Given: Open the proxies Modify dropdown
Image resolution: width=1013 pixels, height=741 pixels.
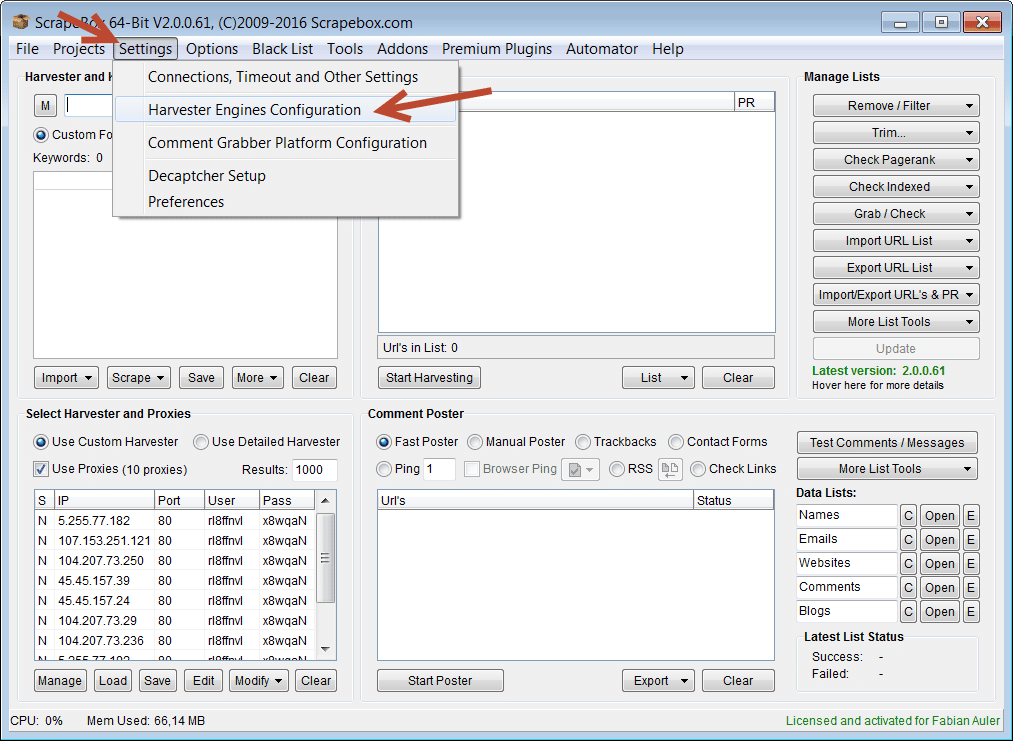Looking at the screenshot, I should 258,681.
